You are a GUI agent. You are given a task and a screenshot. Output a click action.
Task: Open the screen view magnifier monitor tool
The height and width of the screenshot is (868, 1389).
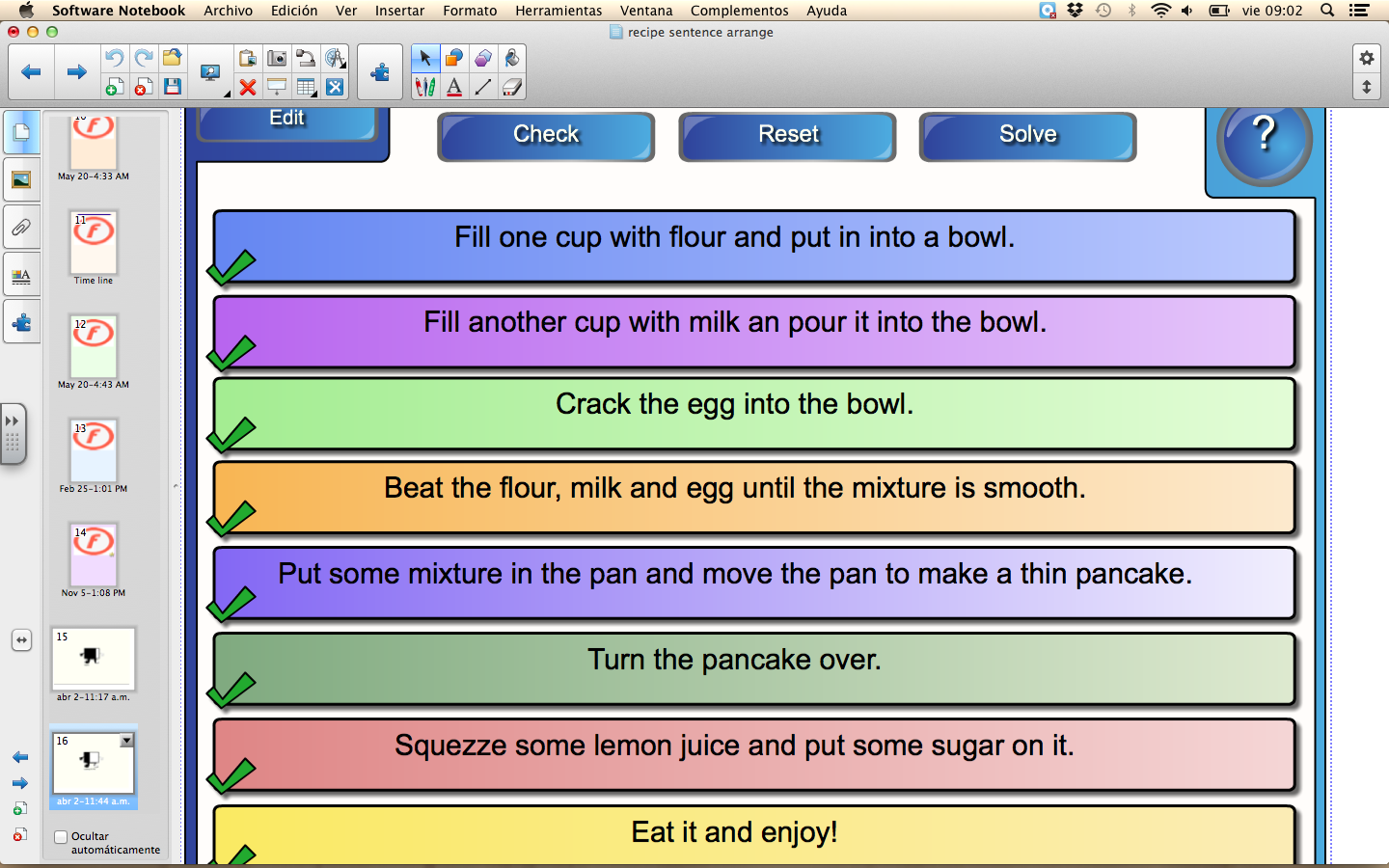click(x=209, y=73)
